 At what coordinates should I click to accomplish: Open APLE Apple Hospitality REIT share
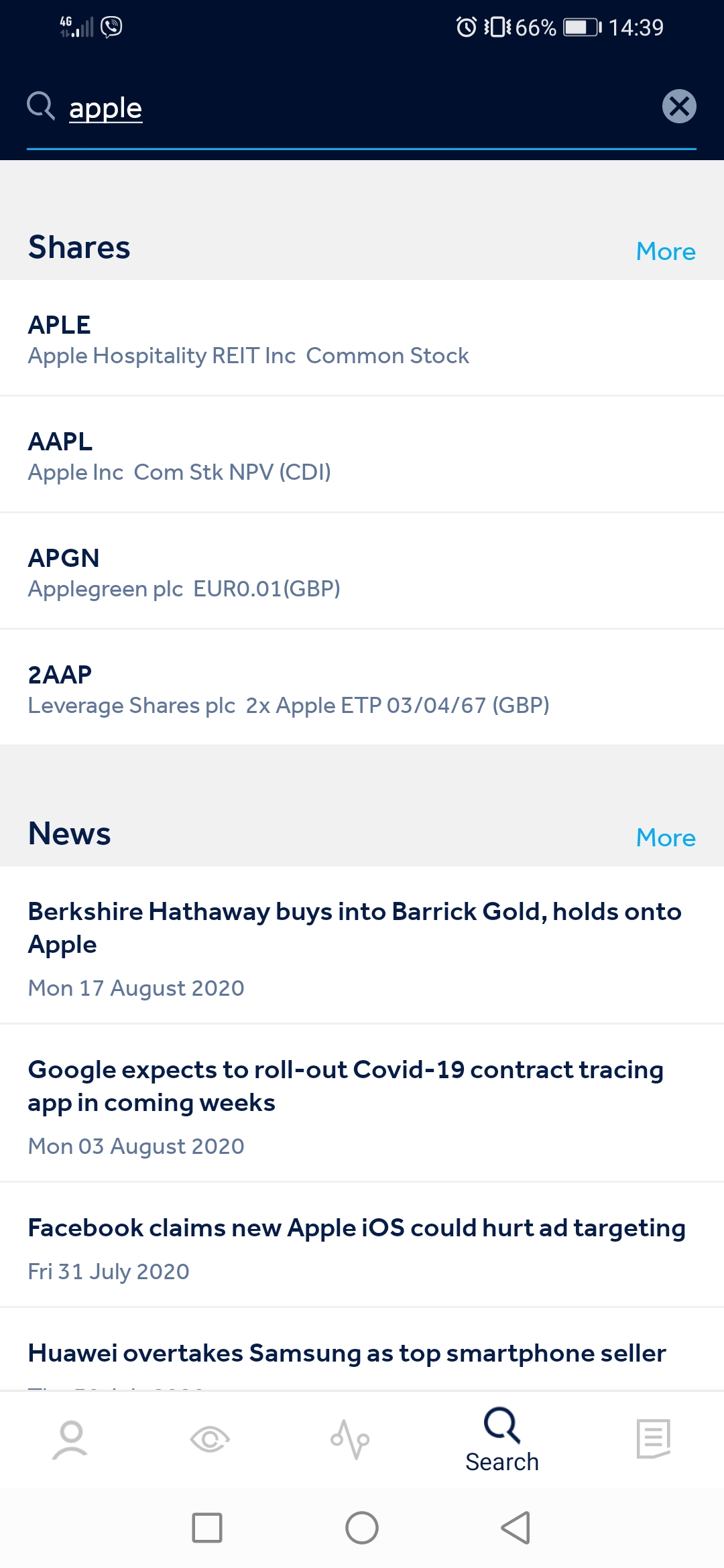pos(362,339)
